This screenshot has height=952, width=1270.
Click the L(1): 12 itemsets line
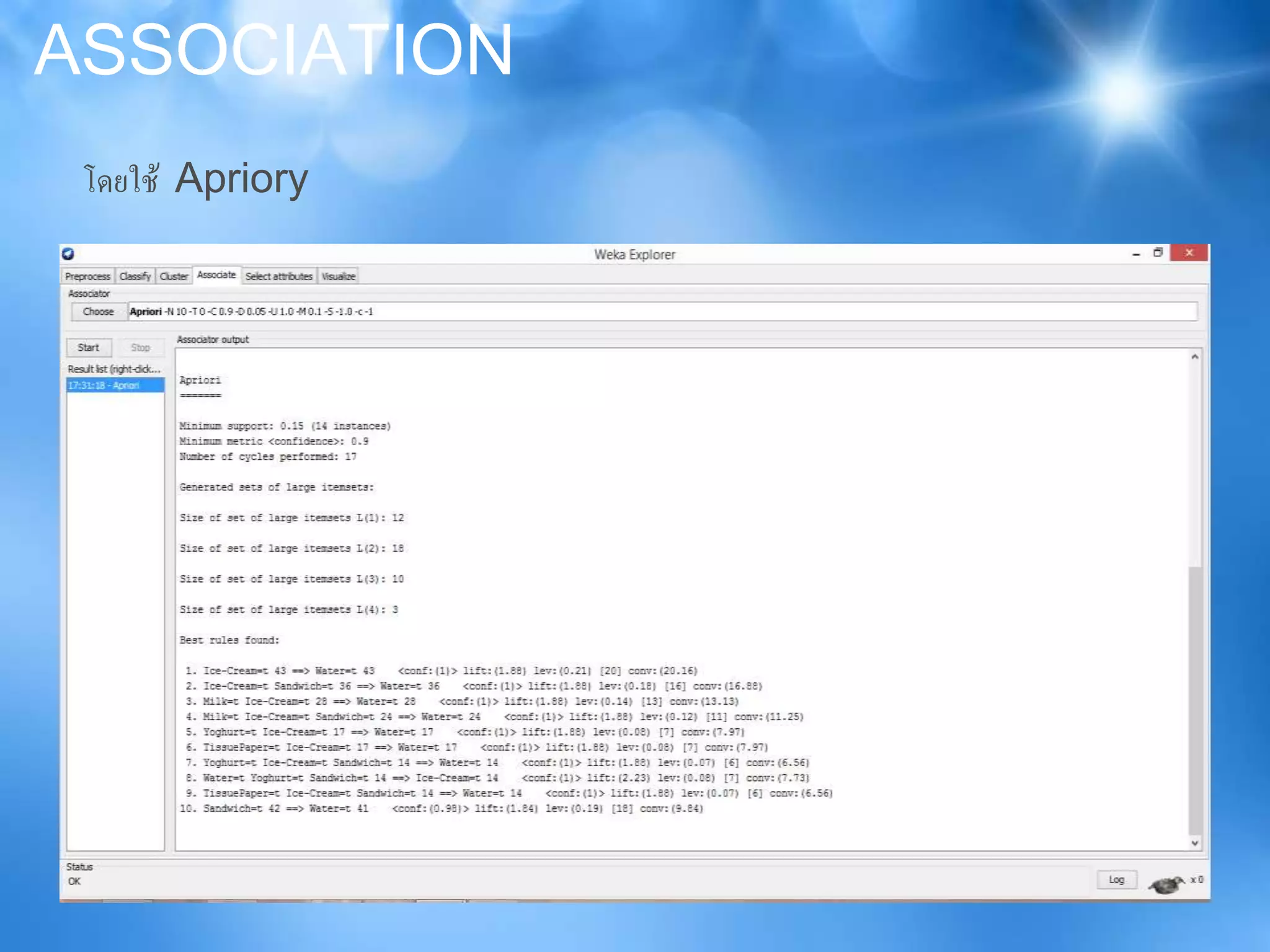click(x=291, y=518)
